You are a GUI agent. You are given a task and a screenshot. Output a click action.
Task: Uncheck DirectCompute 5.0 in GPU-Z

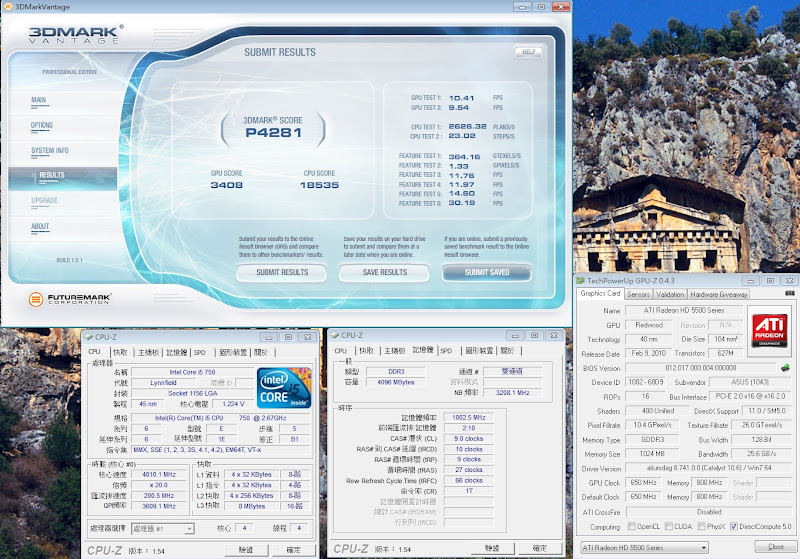tap(734, 526)
